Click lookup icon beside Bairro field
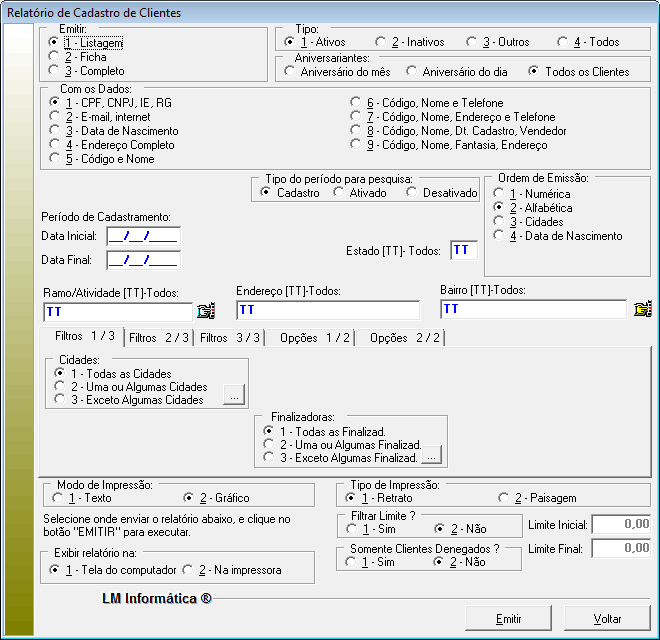Screen dimensions: 660x640 click(x=642, y=309)
